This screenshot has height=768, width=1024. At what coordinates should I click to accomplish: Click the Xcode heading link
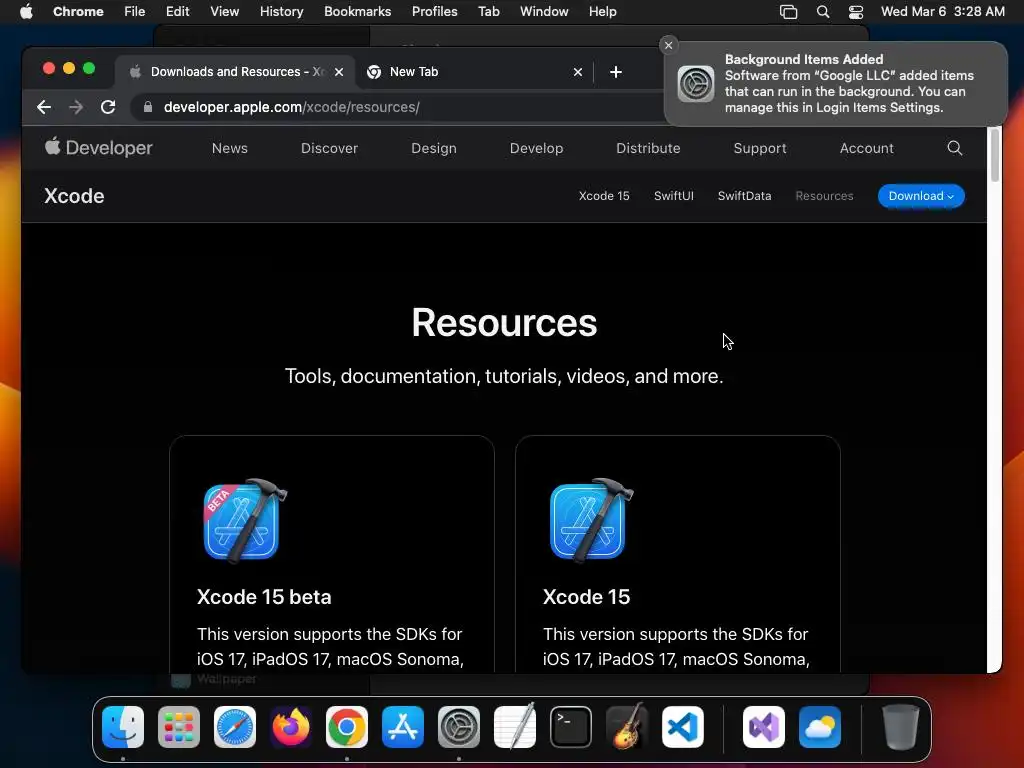(74, 196)
